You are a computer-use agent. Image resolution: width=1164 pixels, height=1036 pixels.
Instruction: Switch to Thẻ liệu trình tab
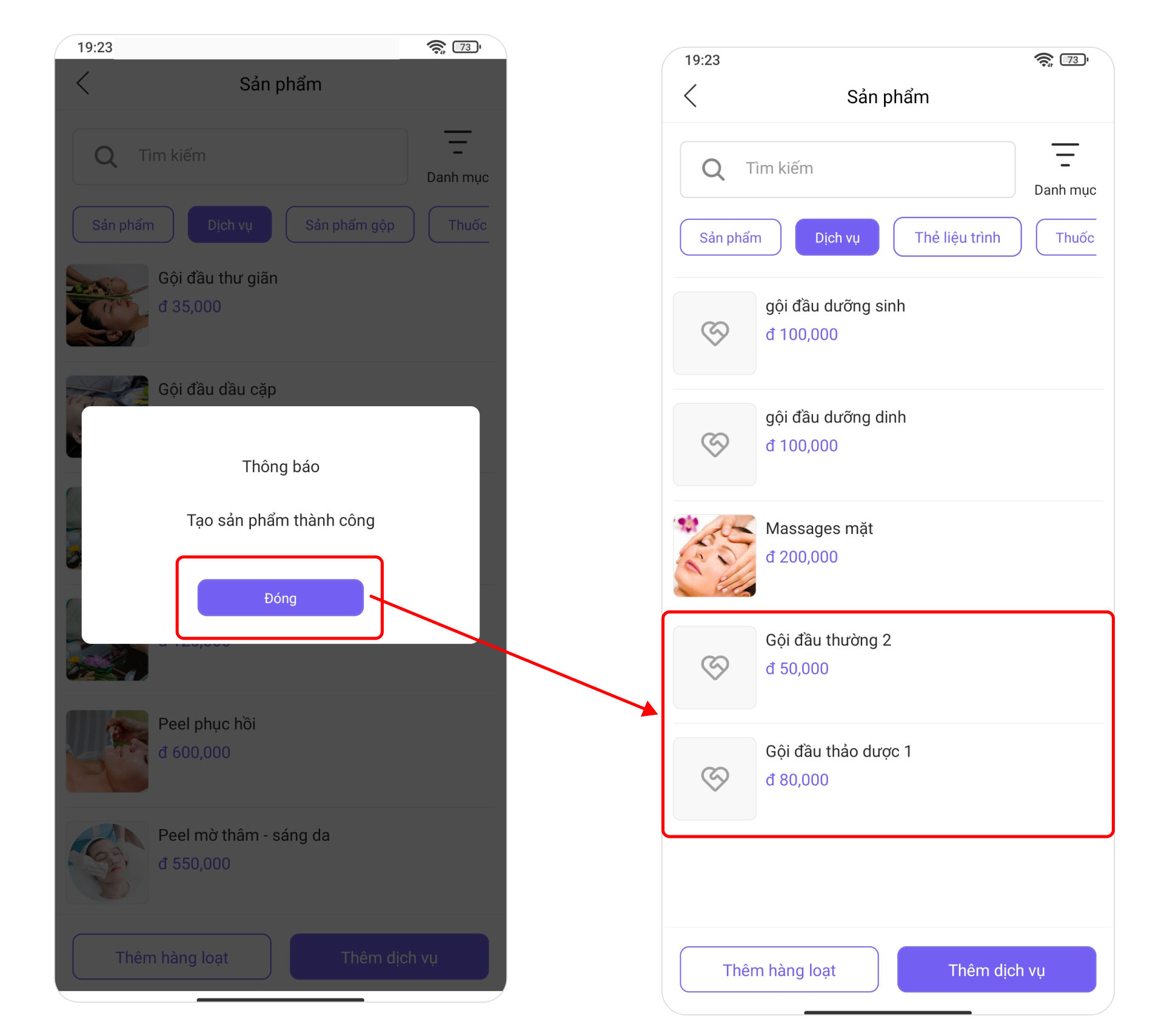point(957,237)
